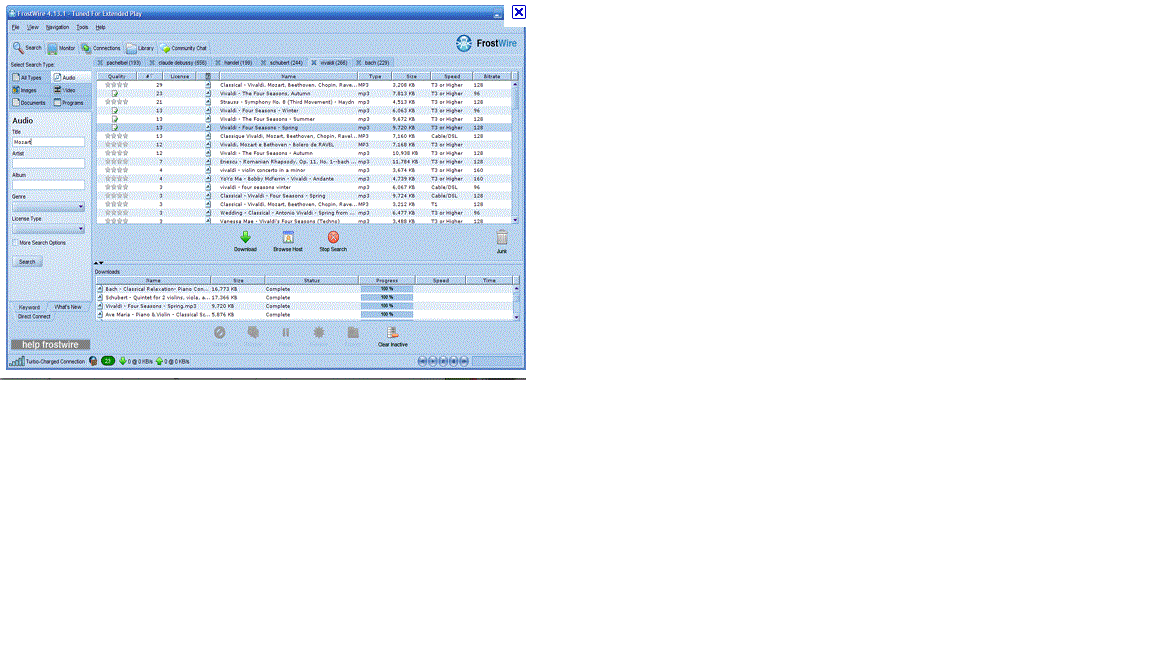1152x648 pixels.
Task: Click the Album input field
Action: (x=48, y=185)
